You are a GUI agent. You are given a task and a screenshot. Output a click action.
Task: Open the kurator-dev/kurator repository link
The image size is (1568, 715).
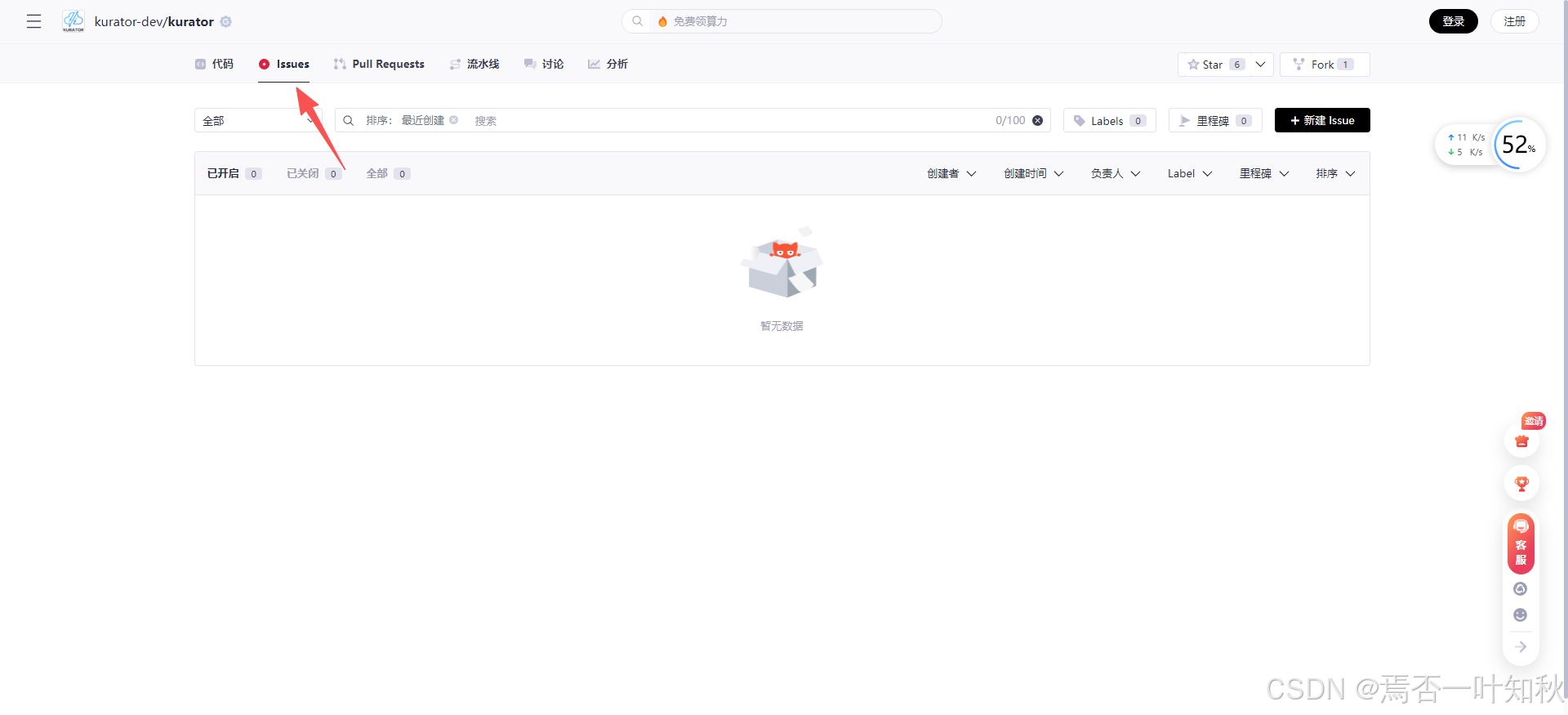coord(154,21)
